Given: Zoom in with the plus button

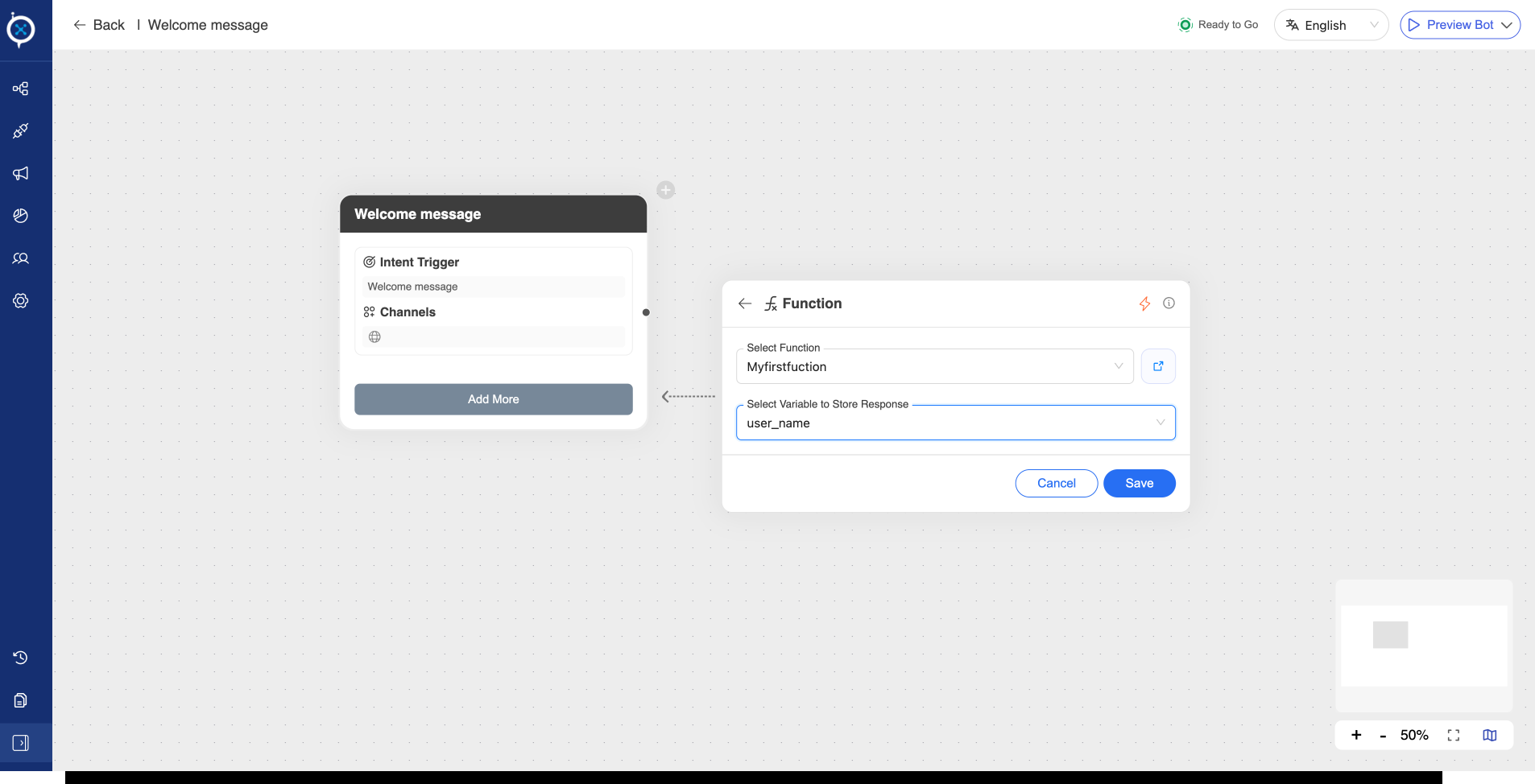Looking at the screenshot, I should [x=1356, y=735].
